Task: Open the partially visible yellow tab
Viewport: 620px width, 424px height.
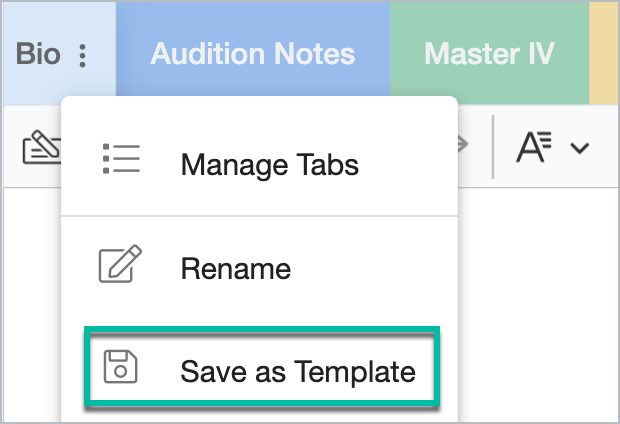Action: coord(604,53)
